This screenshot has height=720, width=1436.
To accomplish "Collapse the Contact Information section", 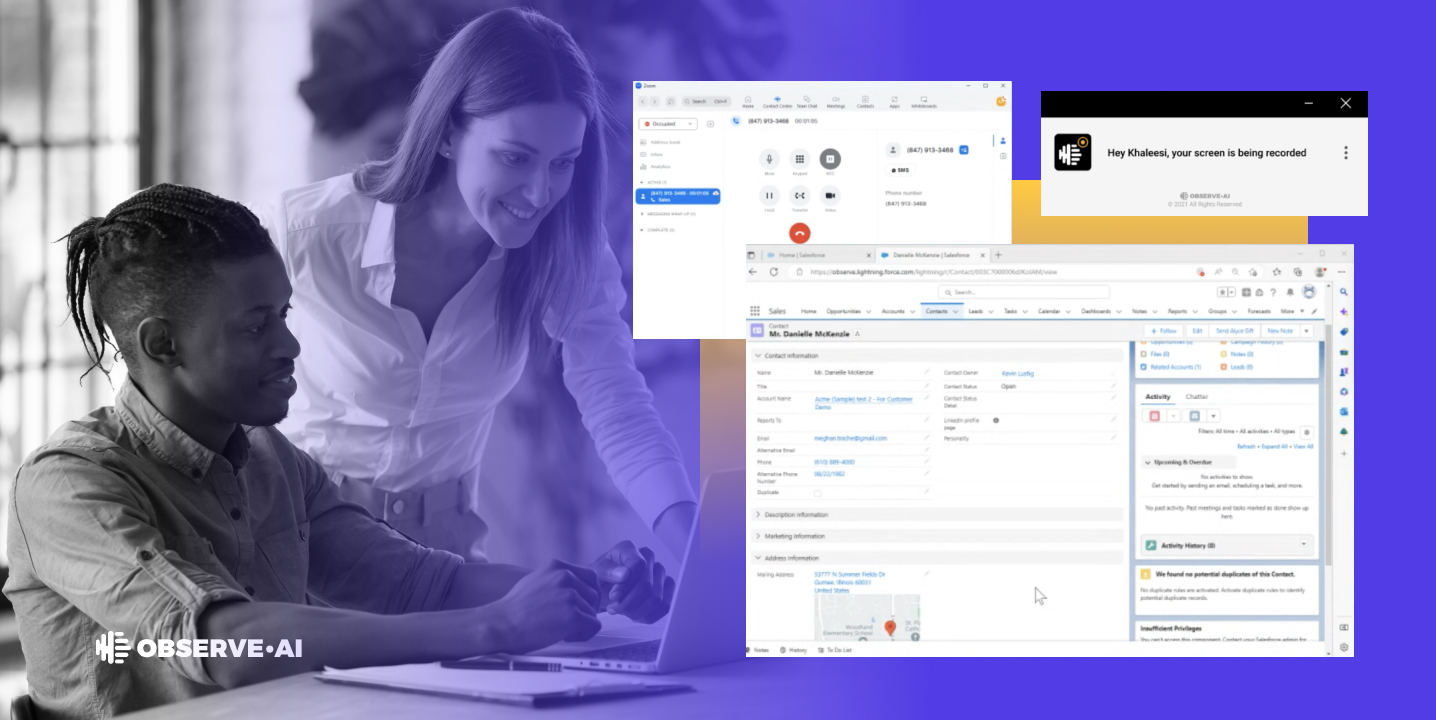I will pyautogui.click(x=758, y=355).
